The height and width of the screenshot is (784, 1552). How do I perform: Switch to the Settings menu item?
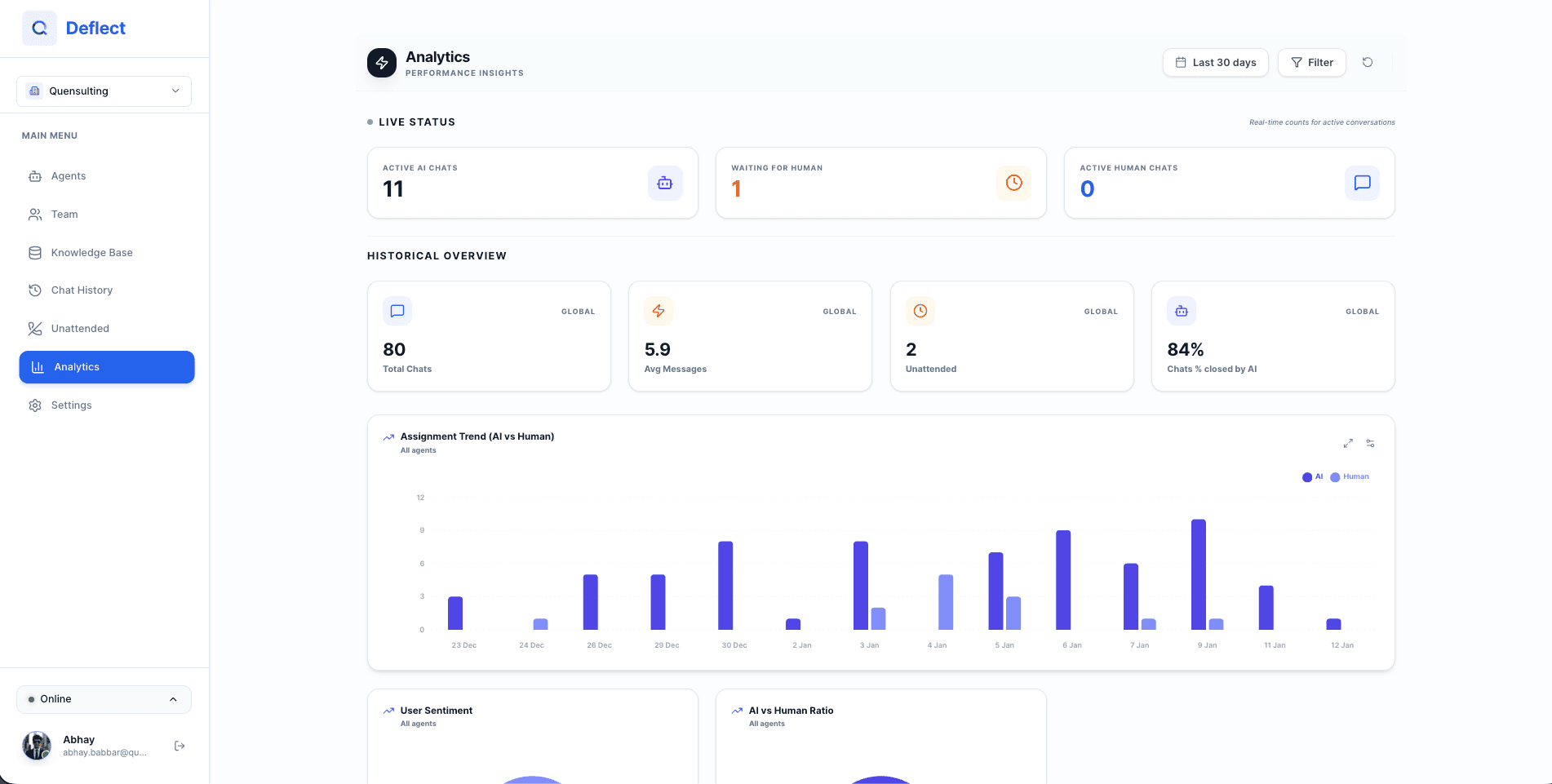point(71,405)
